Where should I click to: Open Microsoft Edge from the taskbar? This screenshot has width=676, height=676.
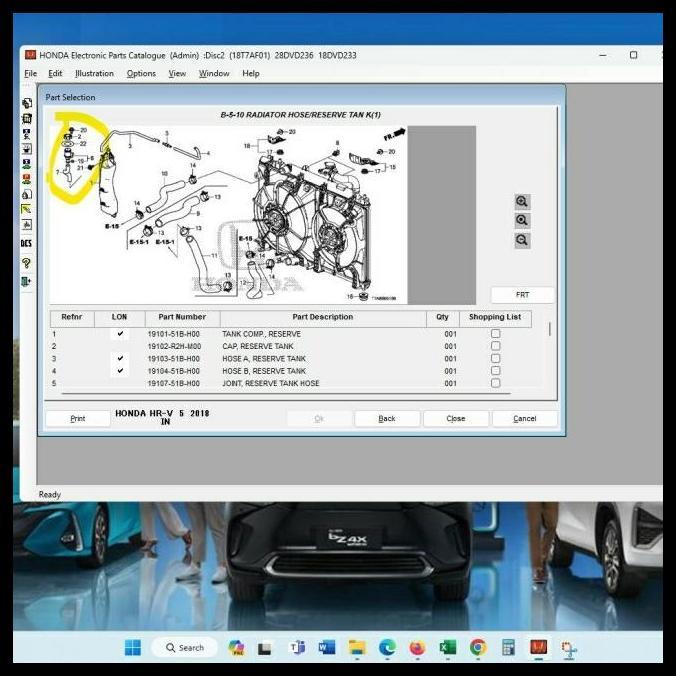(x=387, y=647)
